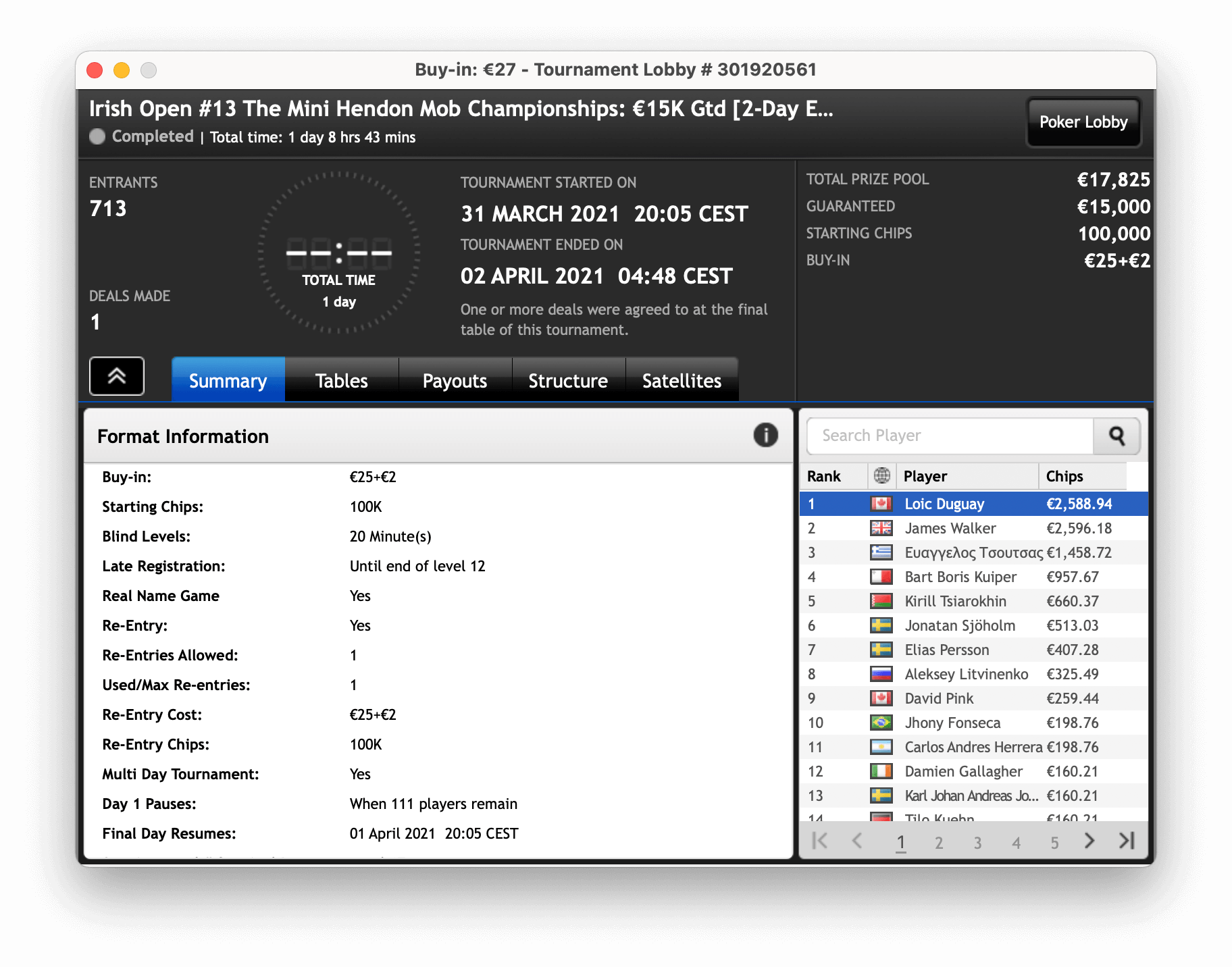This screenshot has height=967, width=1232.
Task: Select player row Kirill Tsiarokhin
Action: tap(974, 601)
